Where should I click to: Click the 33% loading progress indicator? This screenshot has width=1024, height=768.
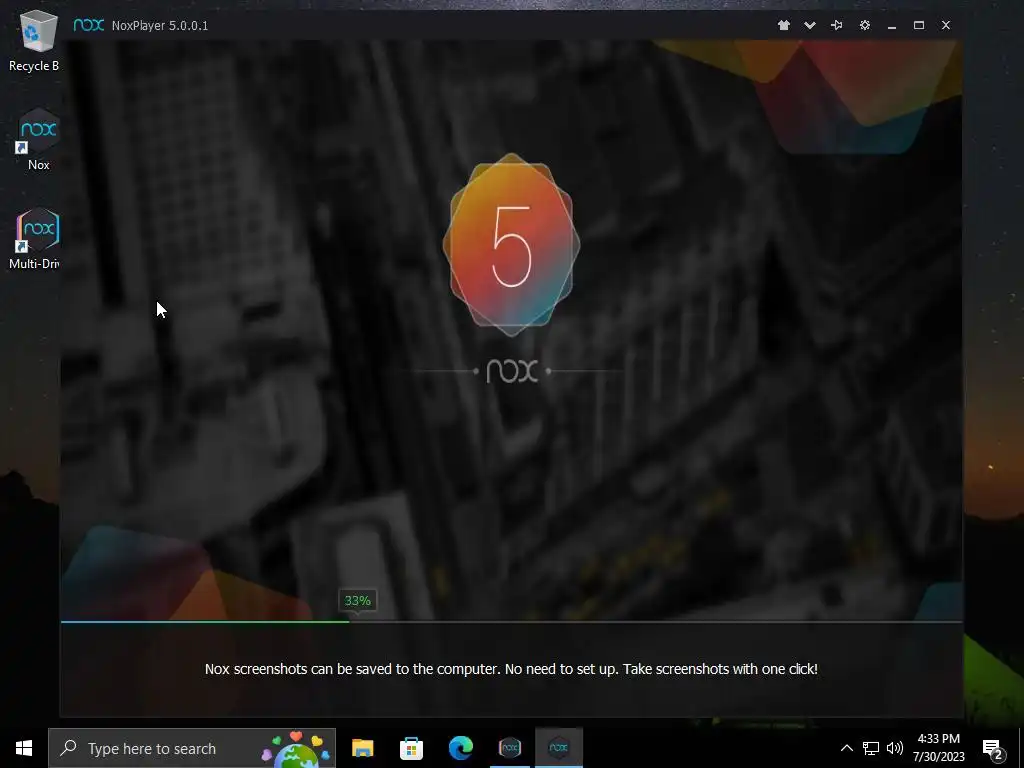point(357,601)
